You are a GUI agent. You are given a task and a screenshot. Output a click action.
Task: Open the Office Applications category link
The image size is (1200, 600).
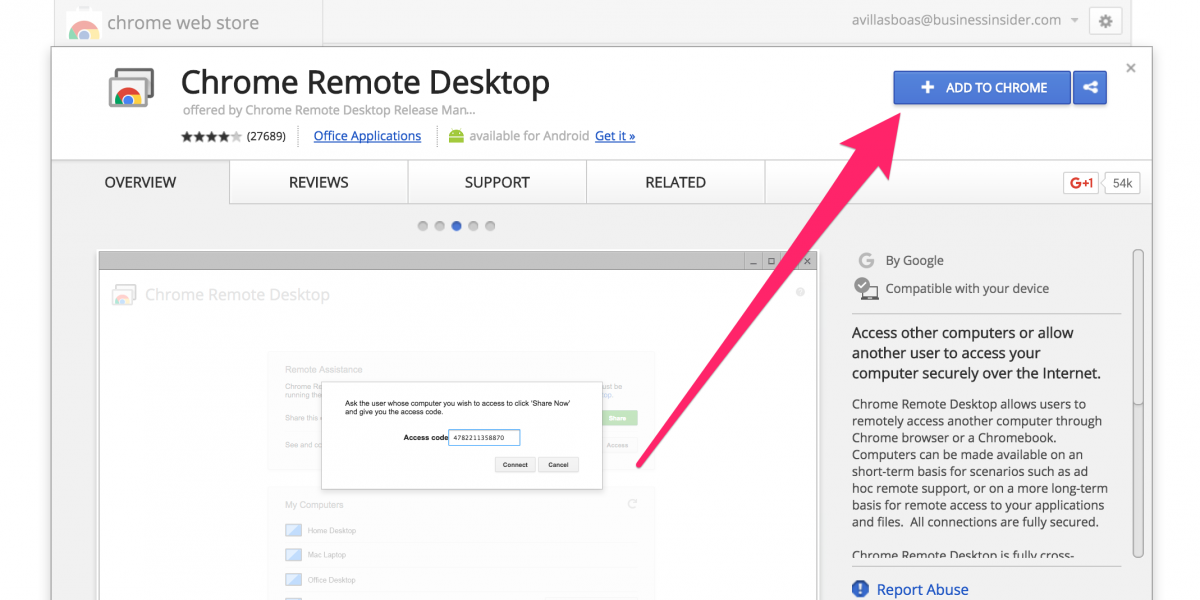point(367,136)
